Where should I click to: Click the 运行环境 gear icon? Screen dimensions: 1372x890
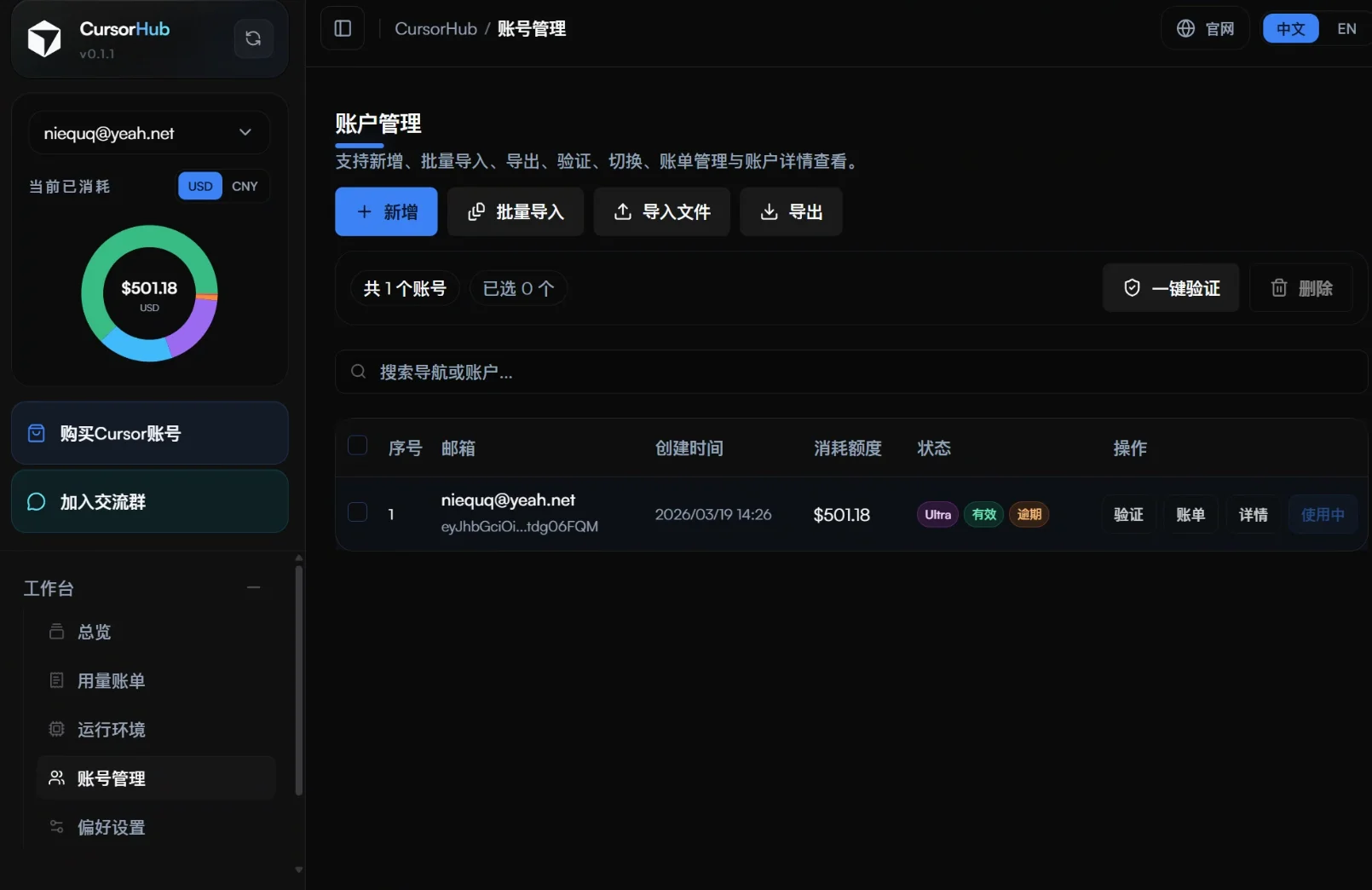pyautogui.click(x=56, y=729)
